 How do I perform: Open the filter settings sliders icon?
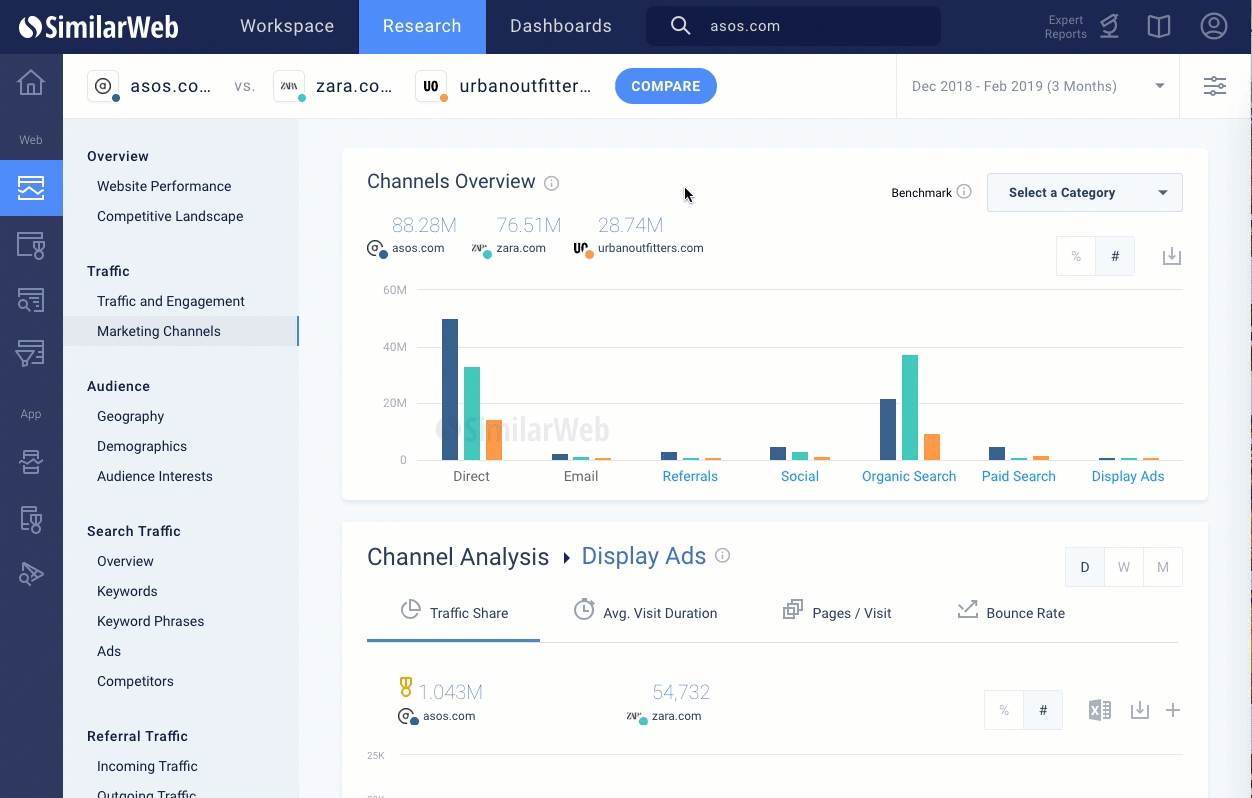coord(1215,86)
